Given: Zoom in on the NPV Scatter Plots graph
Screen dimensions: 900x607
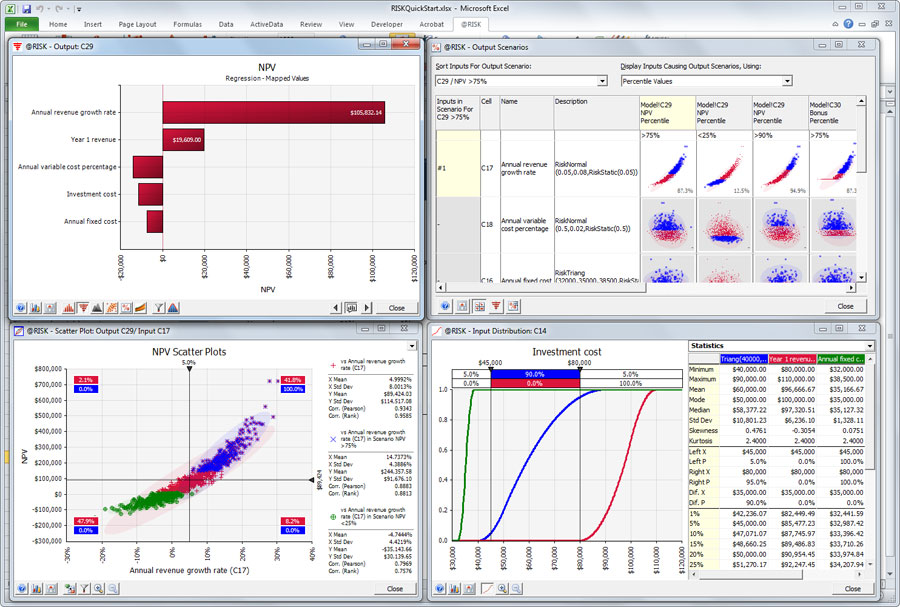Looking at the screenshot, I should pos(99,589).
